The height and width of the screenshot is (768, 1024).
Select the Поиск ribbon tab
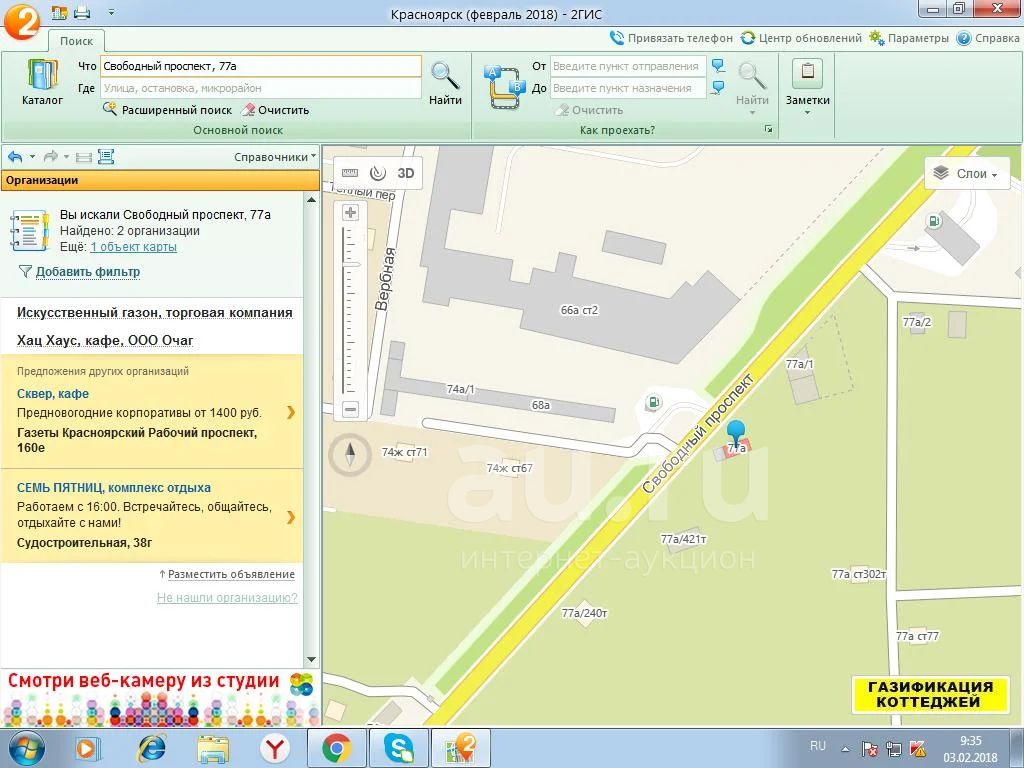(x=76, y=40)
